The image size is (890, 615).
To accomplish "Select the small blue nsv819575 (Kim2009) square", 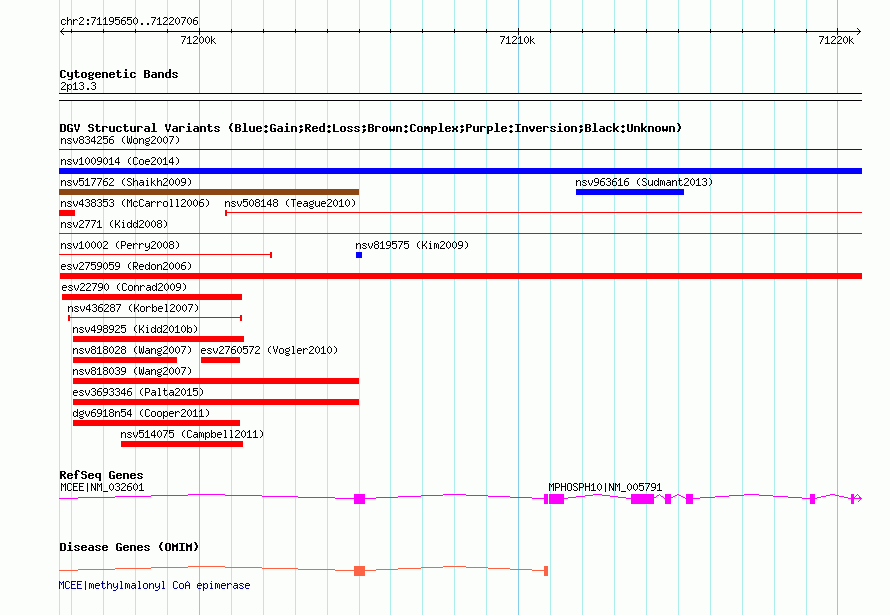I will point(359,255).
